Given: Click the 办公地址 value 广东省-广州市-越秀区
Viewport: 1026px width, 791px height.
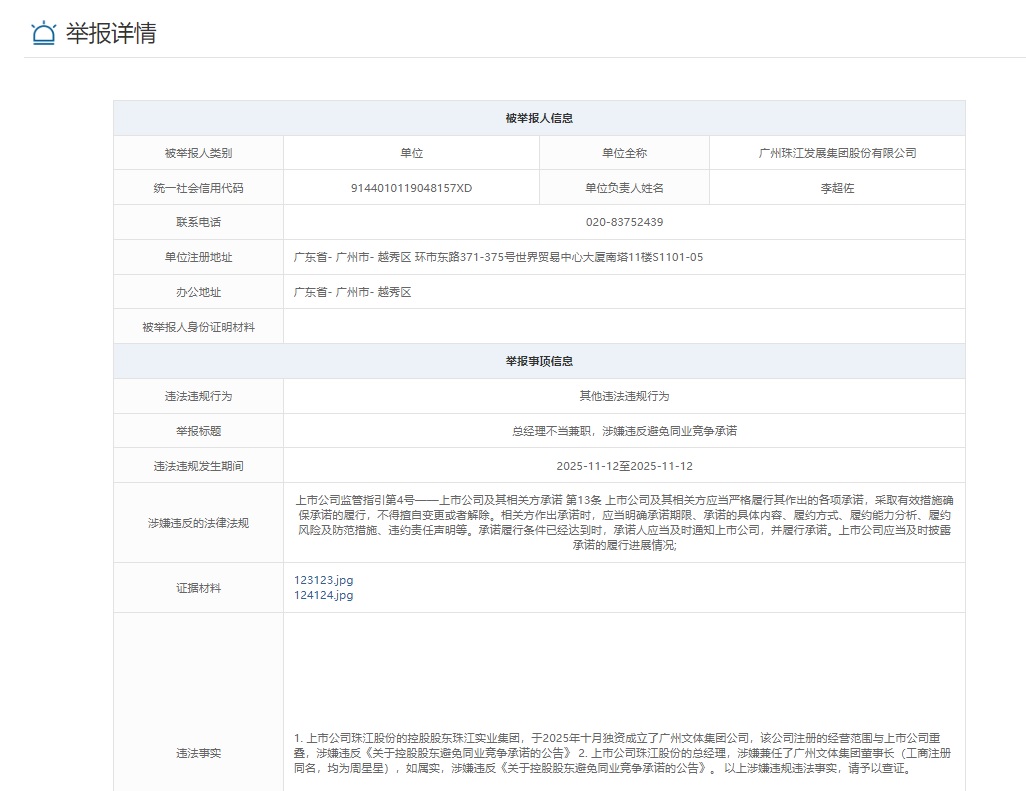Looking at the screenshot, I should pyautogui.click(x=353, y=292).
